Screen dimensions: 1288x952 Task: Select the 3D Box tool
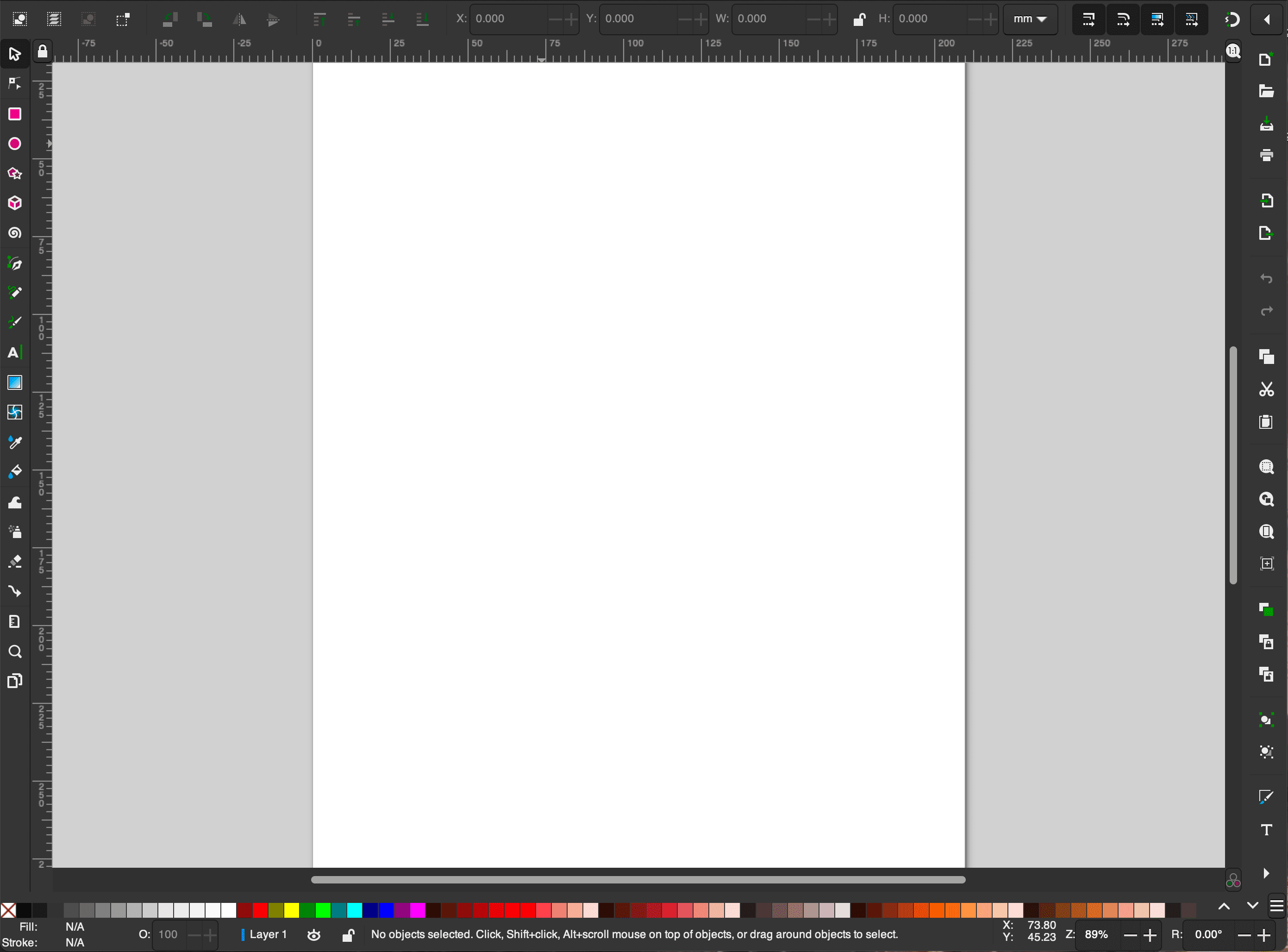[x=15, y=203]
